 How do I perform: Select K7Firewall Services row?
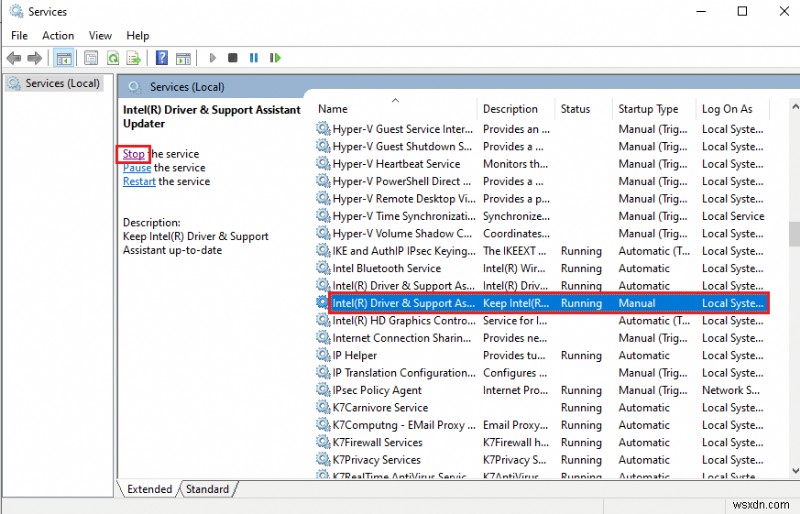[x=541, y=442]
